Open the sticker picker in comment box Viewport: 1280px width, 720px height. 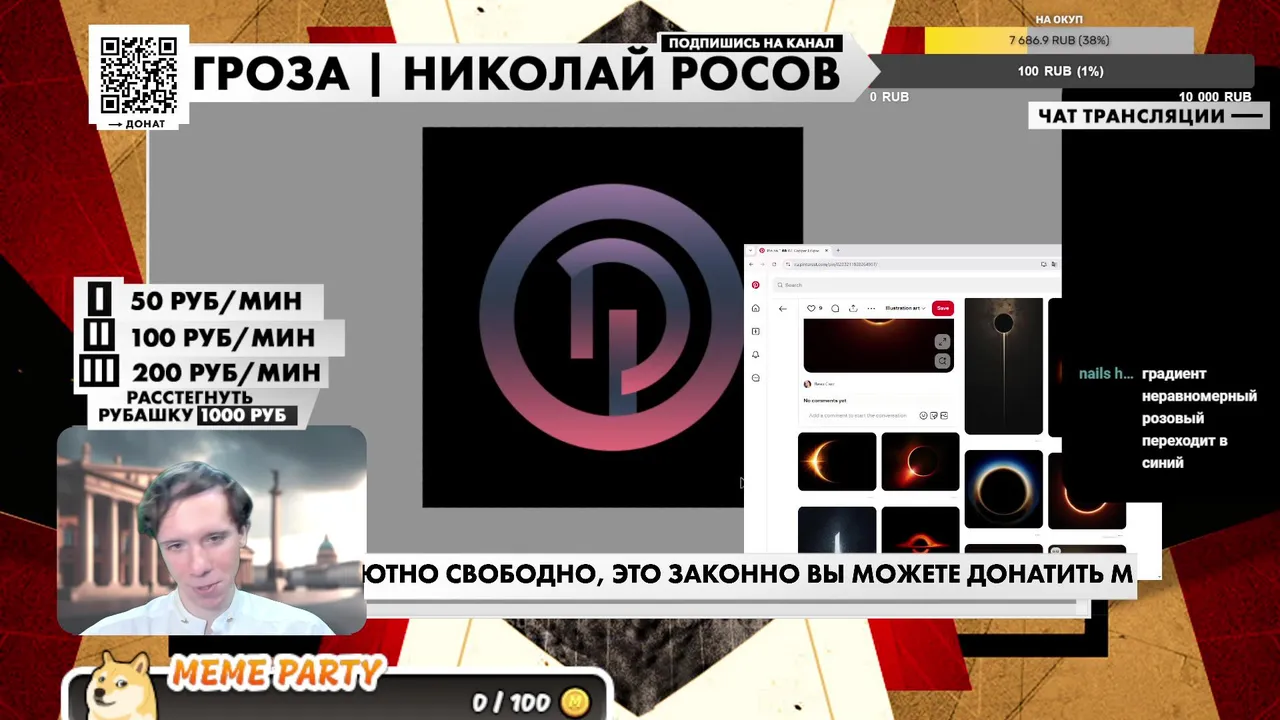pos(934,415)
